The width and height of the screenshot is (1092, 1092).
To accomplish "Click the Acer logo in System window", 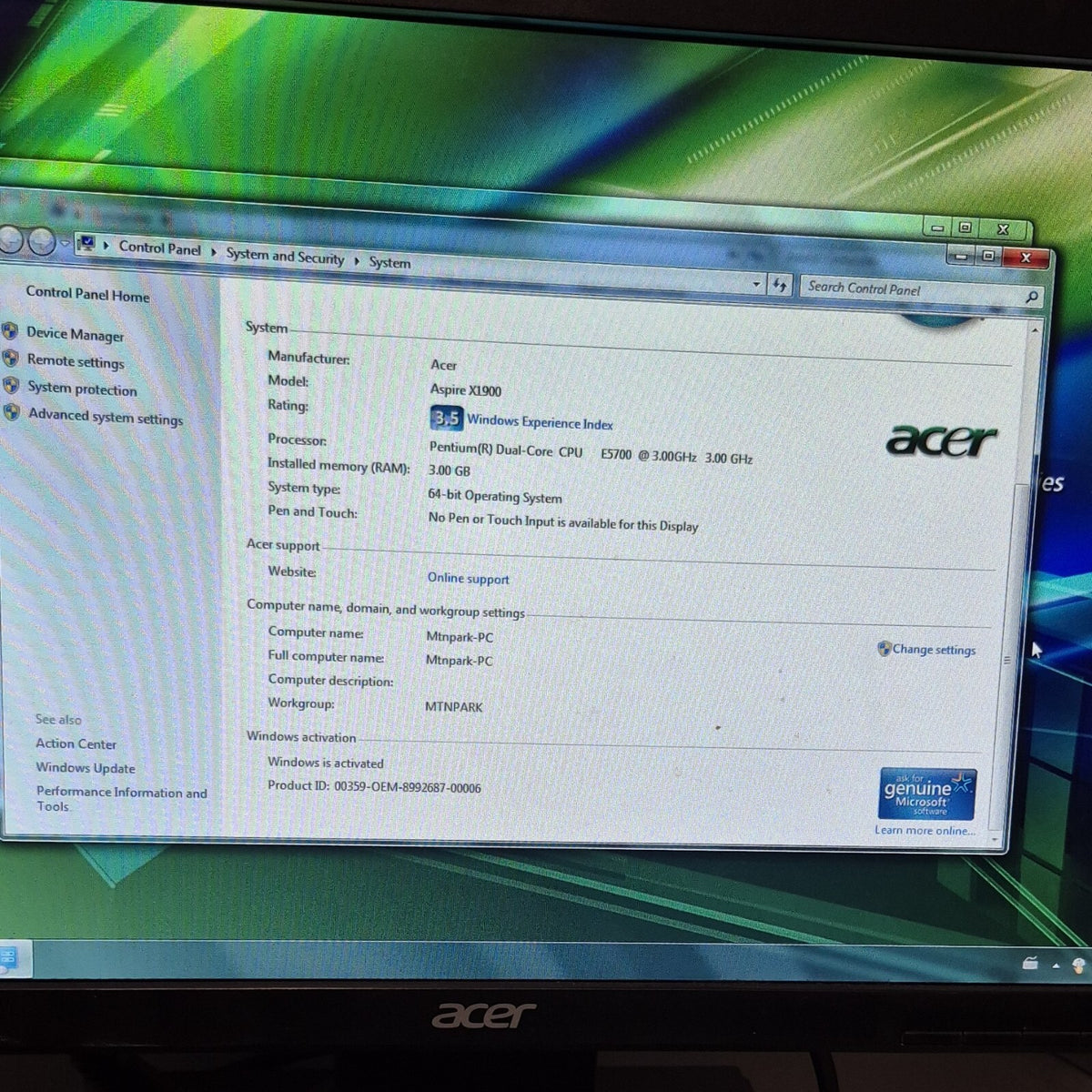I will (942, 440).
